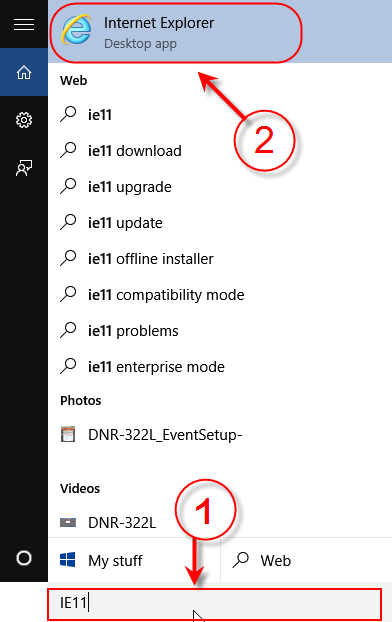
Task: Open the DNR-322L_EventSetup photo result
Action: pyautogui.click(x=220, y=434)
